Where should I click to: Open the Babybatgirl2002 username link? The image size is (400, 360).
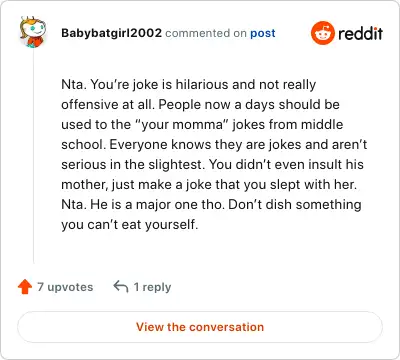[111, 33]
